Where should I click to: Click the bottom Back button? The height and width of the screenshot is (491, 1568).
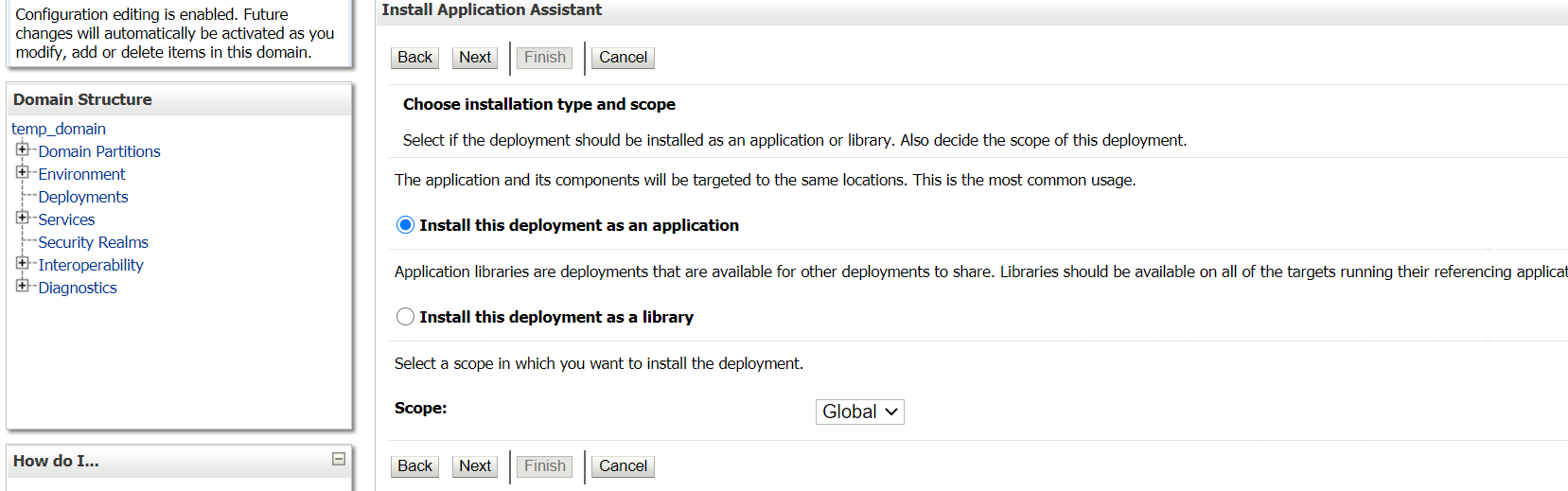pyautogui.click(x=414, y=466)
